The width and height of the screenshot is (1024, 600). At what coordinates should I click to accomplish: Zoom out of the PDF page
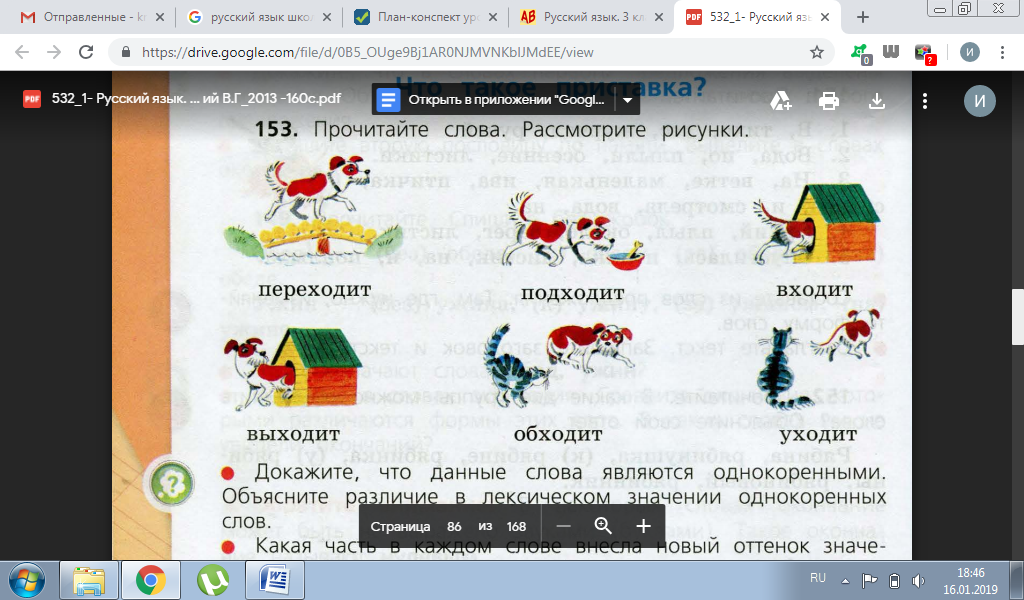[564, 526]
